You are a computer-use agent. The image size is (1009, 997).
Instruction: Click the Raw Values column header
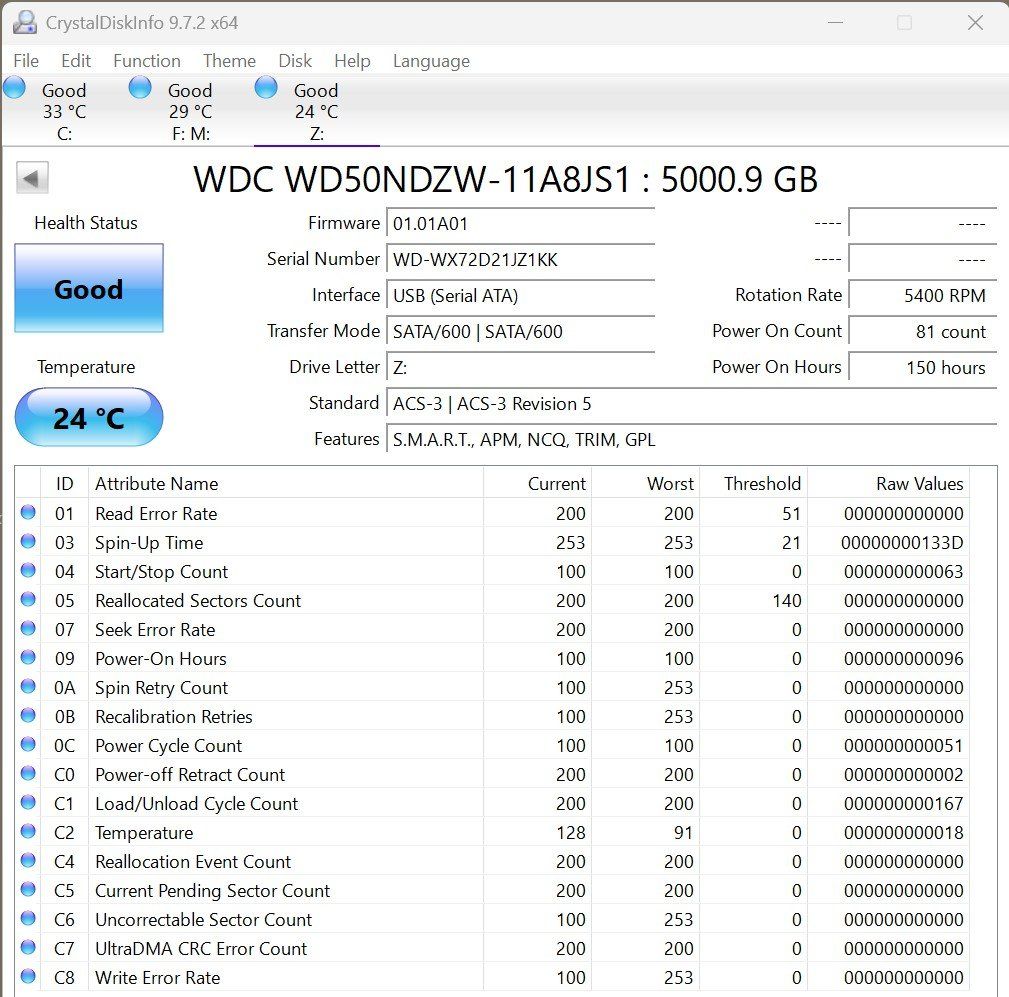[x=888, y=483]
